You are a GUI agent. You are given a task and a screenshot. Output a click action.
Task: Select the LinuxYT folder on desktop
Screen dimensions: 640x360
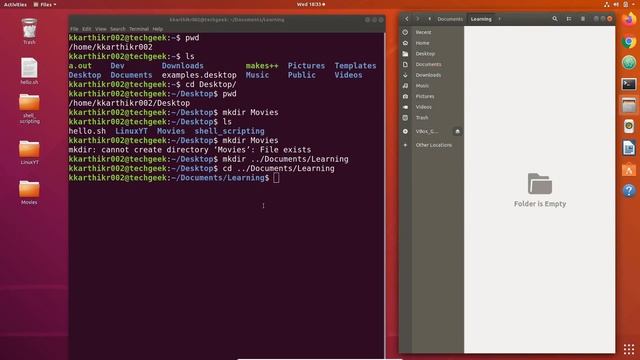coord(29,152)
